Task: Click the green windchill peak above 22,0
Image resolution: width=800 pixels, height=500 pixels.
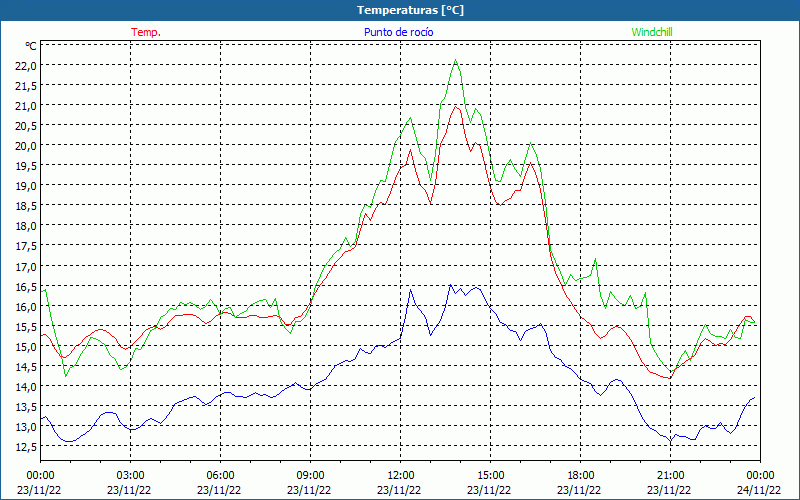Action: point(456,60)
